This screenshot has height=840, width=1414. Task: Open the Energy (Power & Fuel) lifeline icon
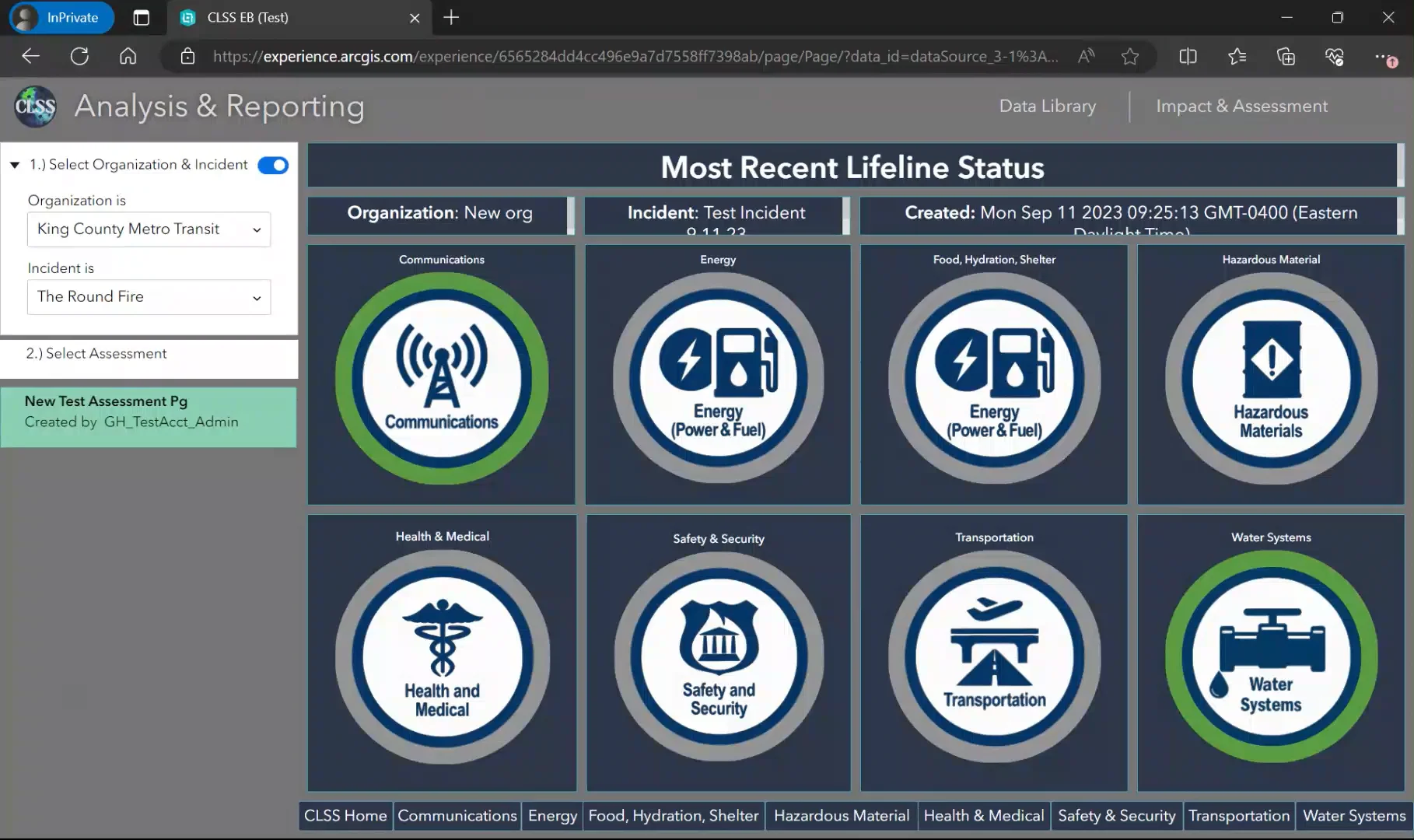717,376
